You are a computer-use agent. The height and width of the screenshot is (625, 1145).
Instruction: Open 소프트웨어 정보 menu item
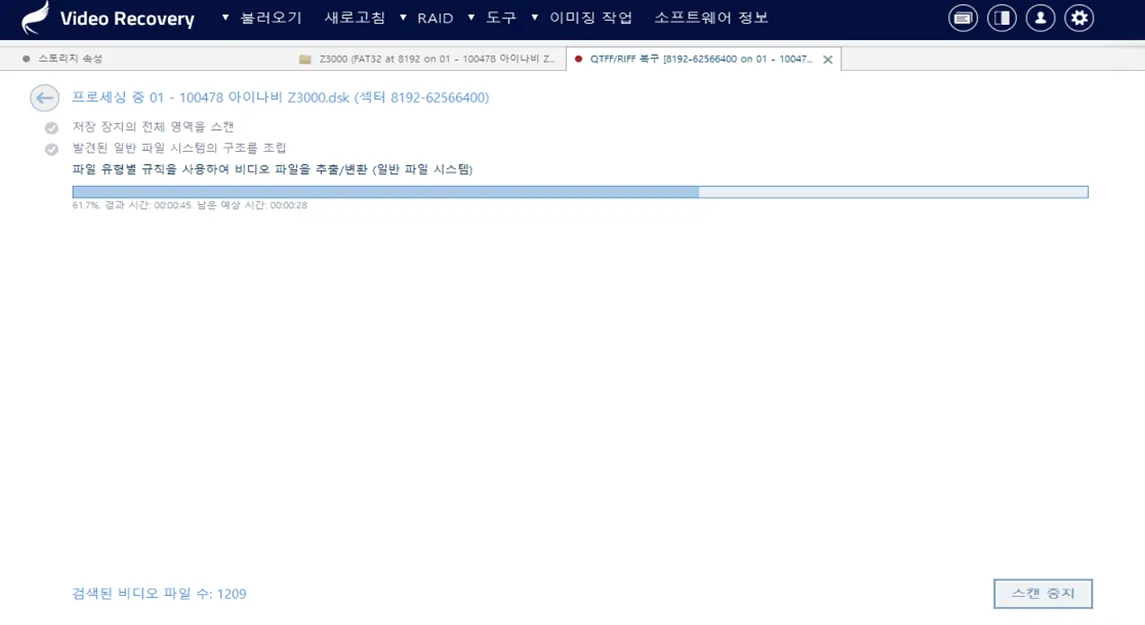point(711,18)
